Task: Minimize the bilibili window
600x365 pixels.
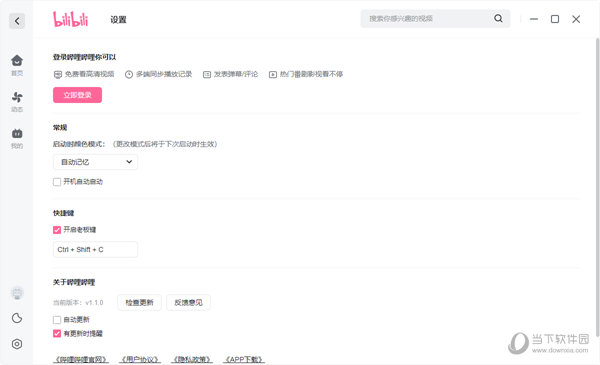Action: pyautogui.click(x=534, y=19)
